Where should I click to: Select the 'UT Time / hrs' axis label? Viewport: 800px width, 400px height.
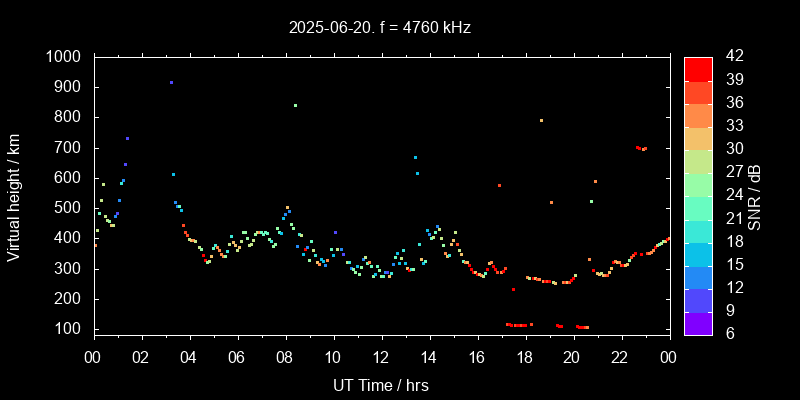[381, 384]
